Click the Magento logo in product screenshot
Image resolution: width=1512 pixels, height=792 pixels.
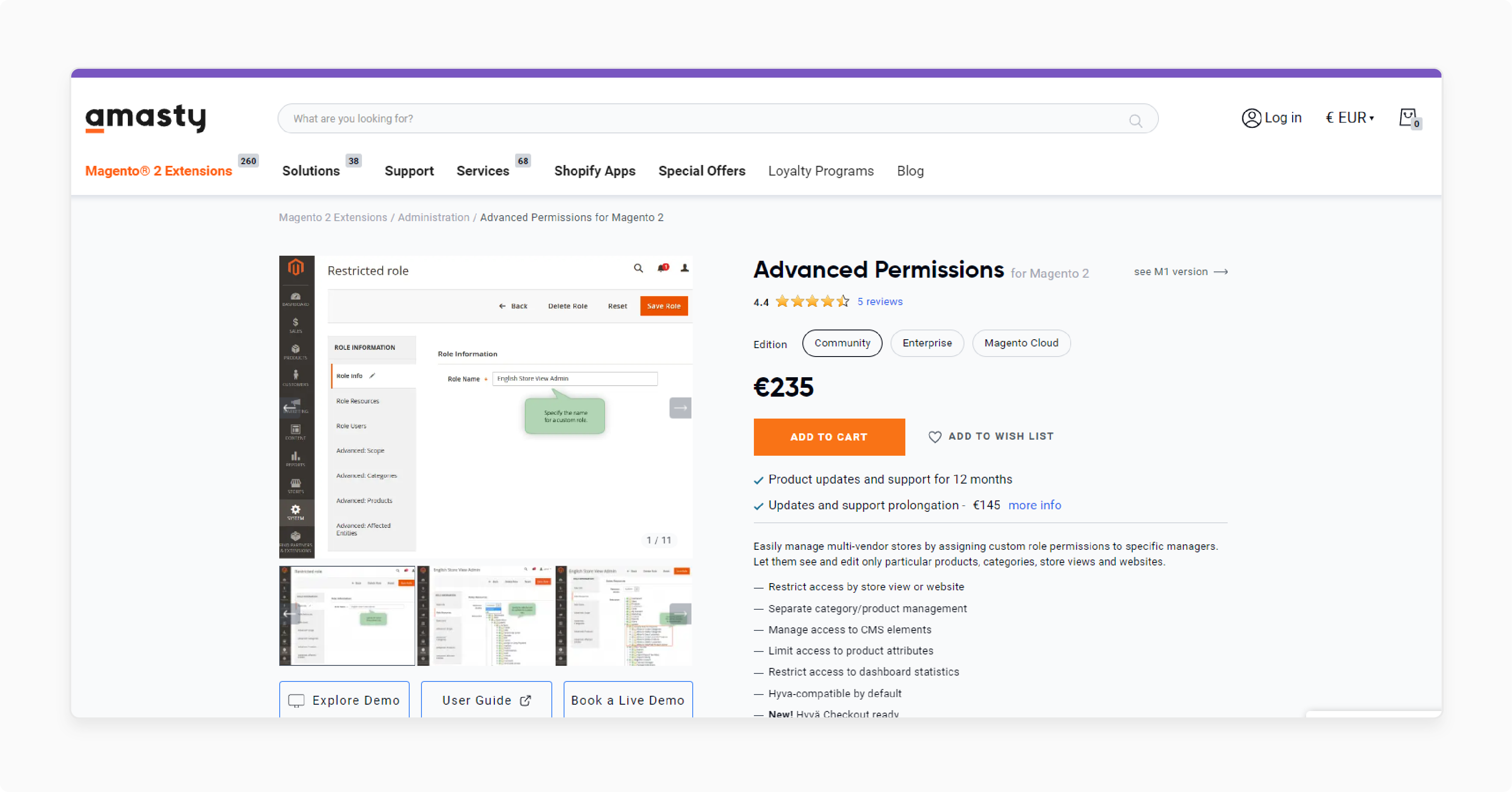296,268
